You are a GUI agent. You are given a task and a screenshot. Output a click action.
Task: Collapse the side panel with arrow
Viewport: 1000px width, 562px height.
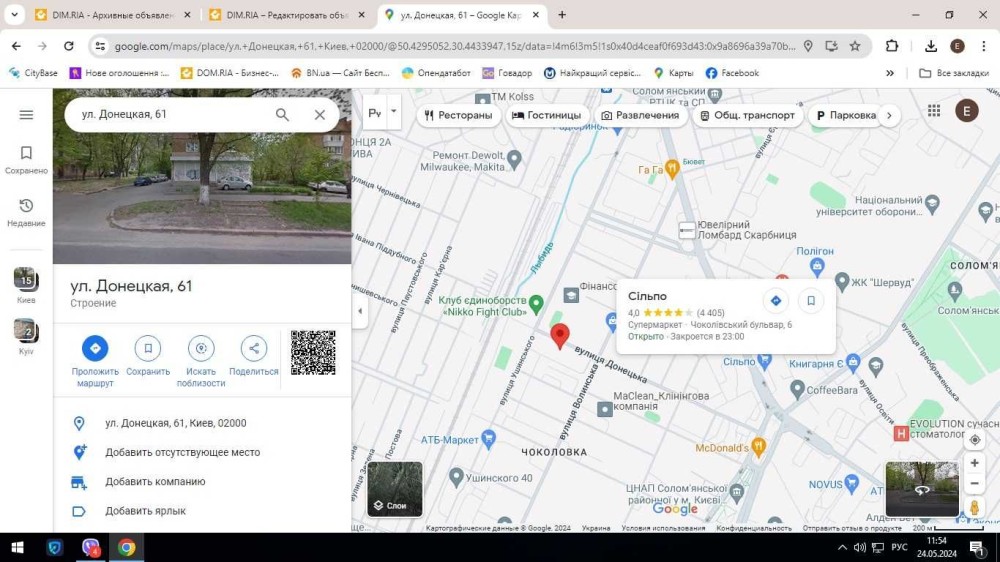coord(360,311)
